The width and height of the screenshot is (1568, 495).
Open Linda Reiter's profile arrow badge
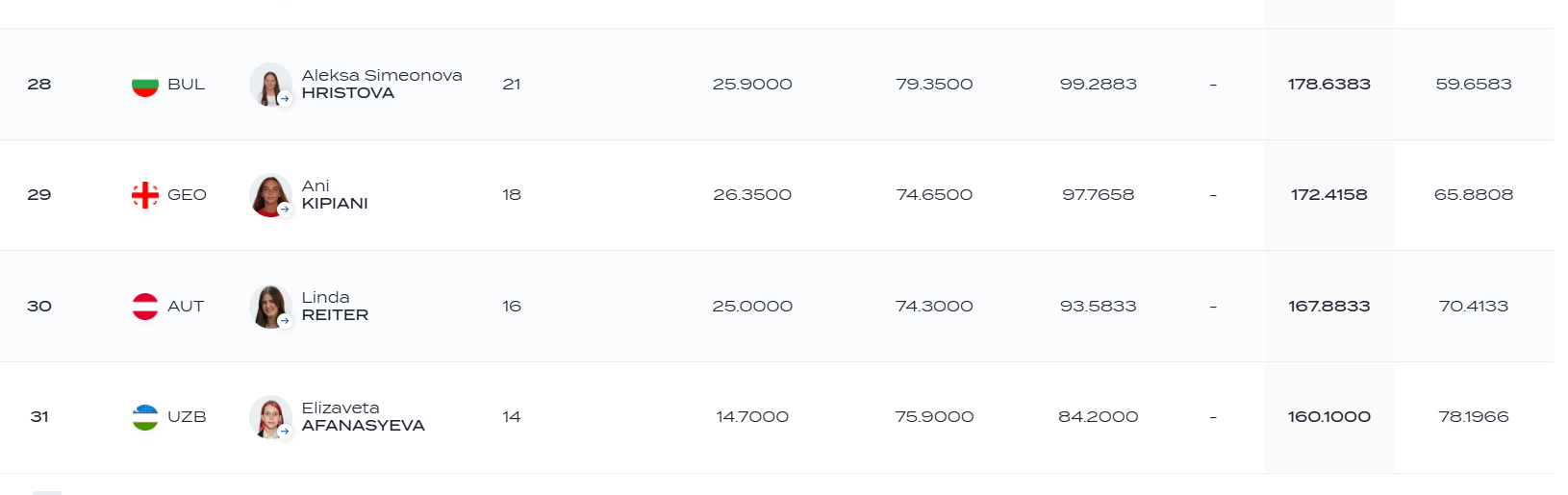285,320
